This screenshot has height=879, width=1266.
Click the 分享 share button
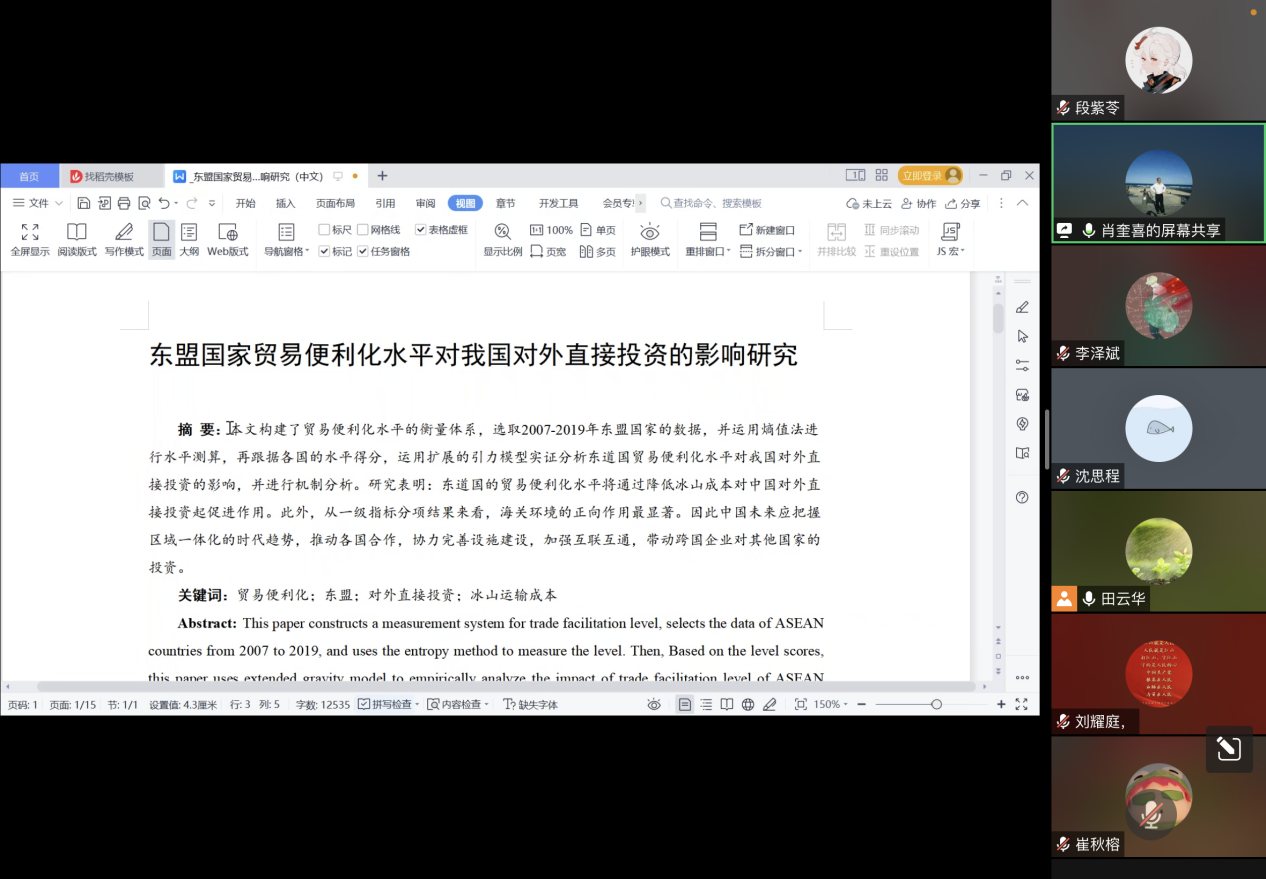(963, 204)
